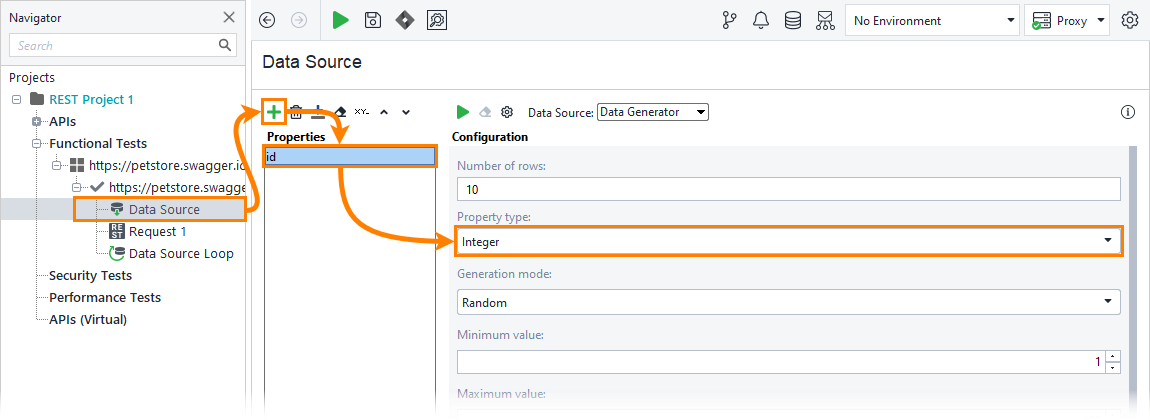Click the XY rename property icon
Screen dimensions: 1150x420
pyautogui.click(x=362, y=112)
